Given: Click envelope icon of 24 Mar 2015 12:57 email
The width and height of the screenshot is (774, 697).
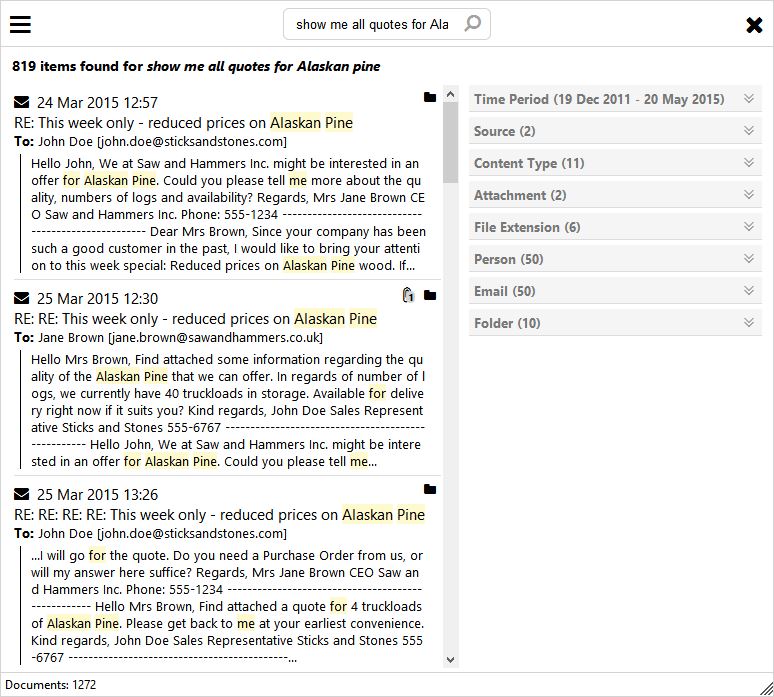Looking at the screenshot, I should tap(21, 102).
